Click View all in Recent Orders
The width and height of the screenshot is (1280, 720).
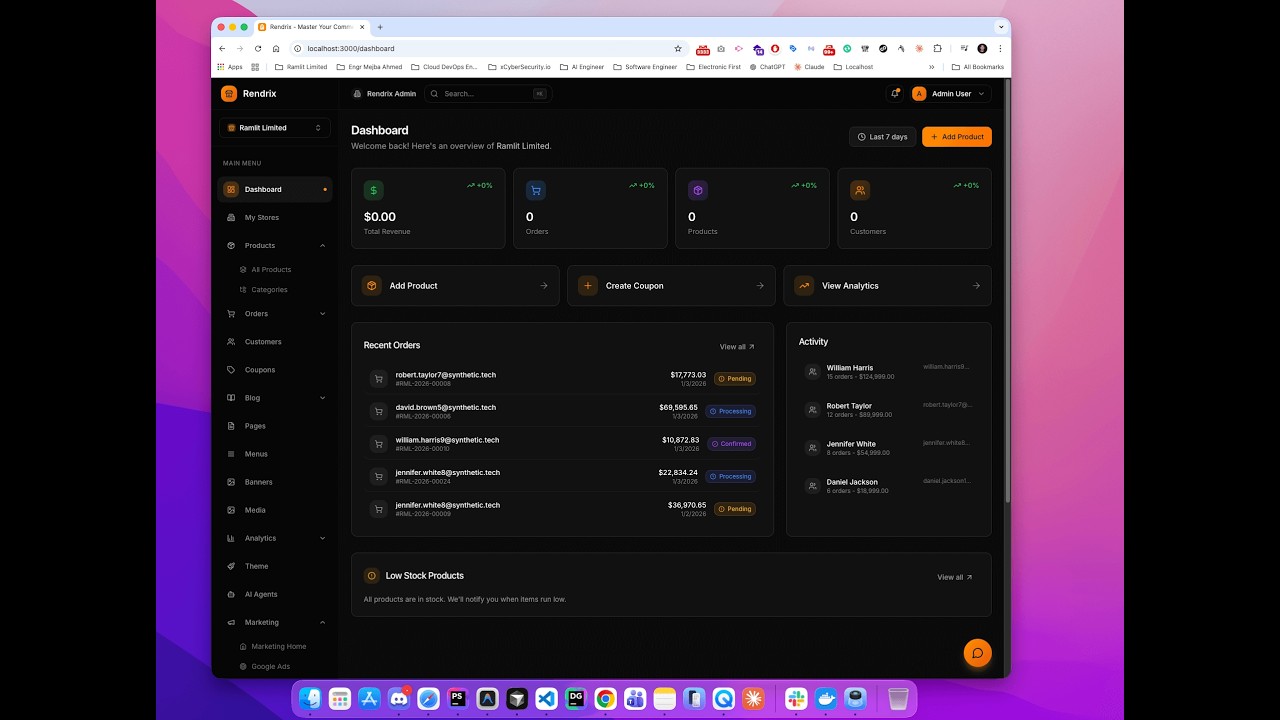[x=737, y=347]
